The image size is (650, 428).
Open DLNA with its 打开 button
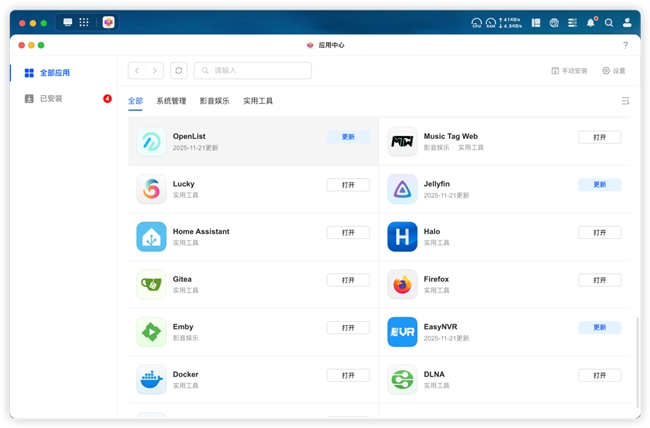click(599, 375)
